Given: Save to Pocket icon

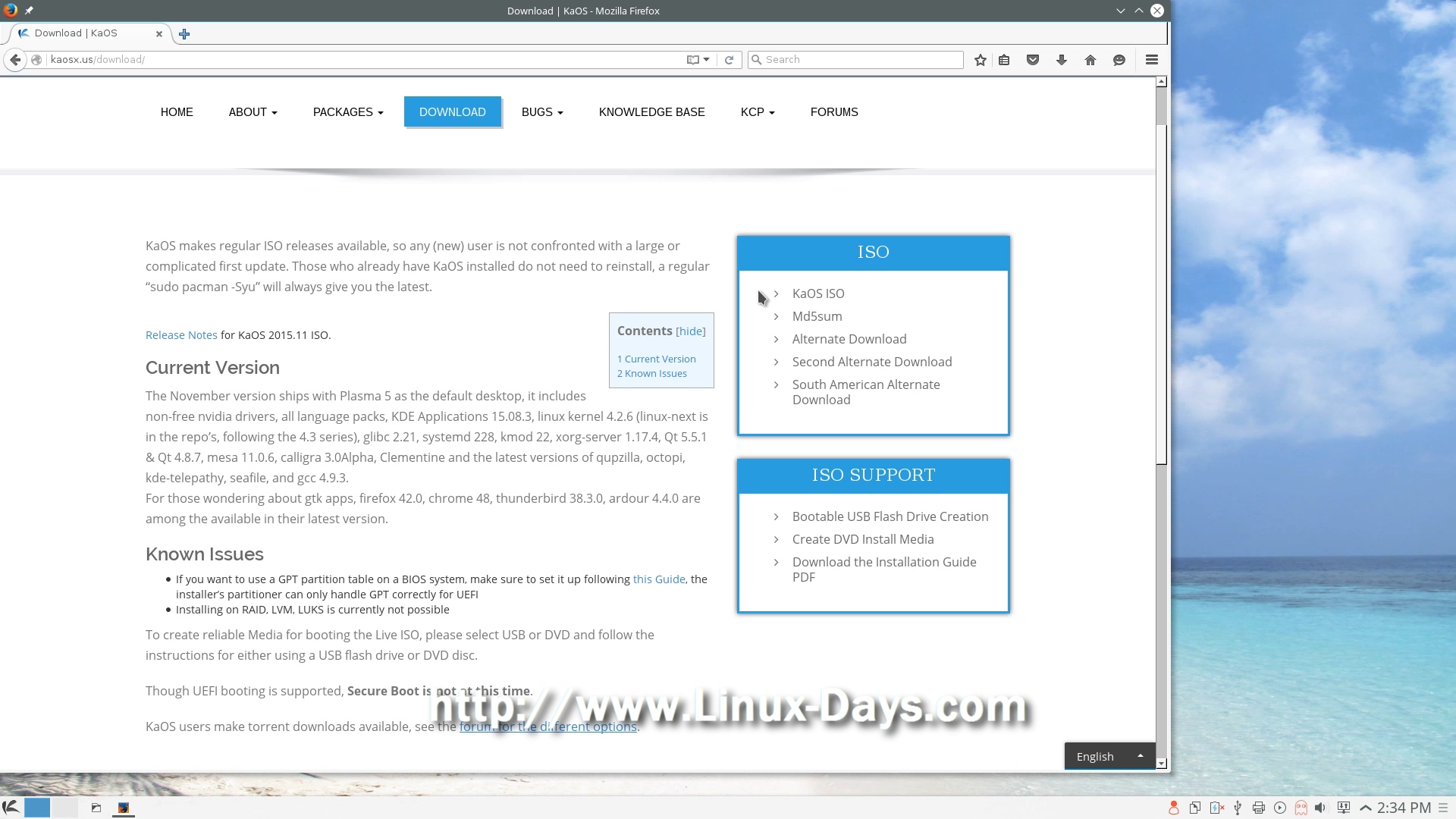Looking at the screenshot, I should 1033,60.
